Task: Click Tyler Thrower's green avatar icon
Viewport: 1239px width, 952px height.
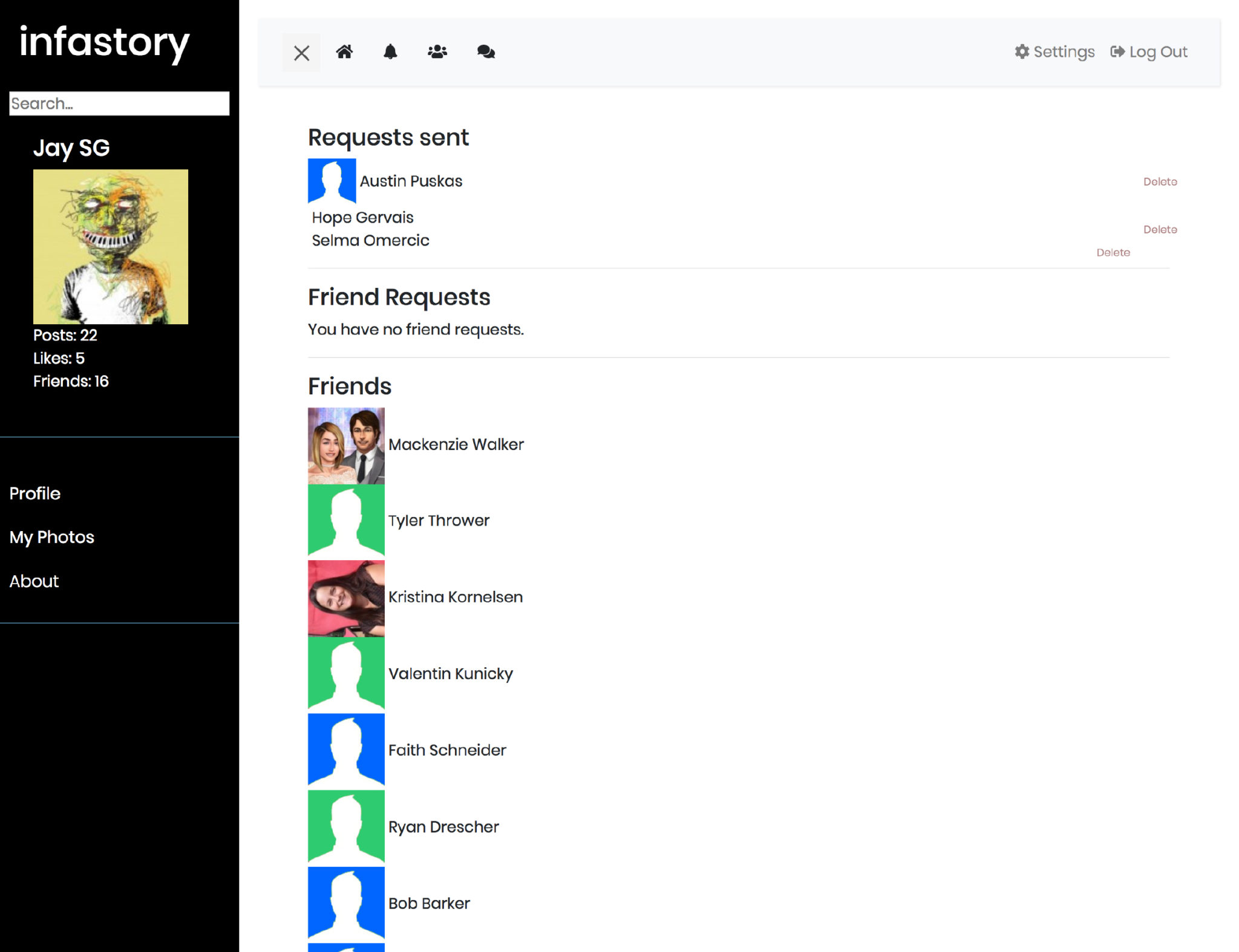Action: point(346,521)
